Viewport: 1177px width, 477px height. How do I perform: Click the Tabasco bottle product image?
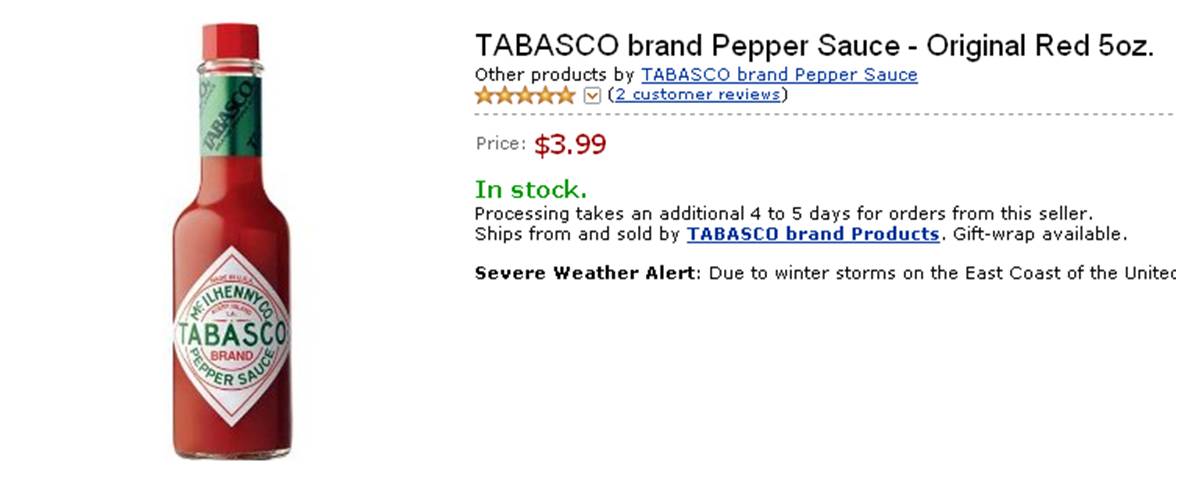[x=232, y=260]
